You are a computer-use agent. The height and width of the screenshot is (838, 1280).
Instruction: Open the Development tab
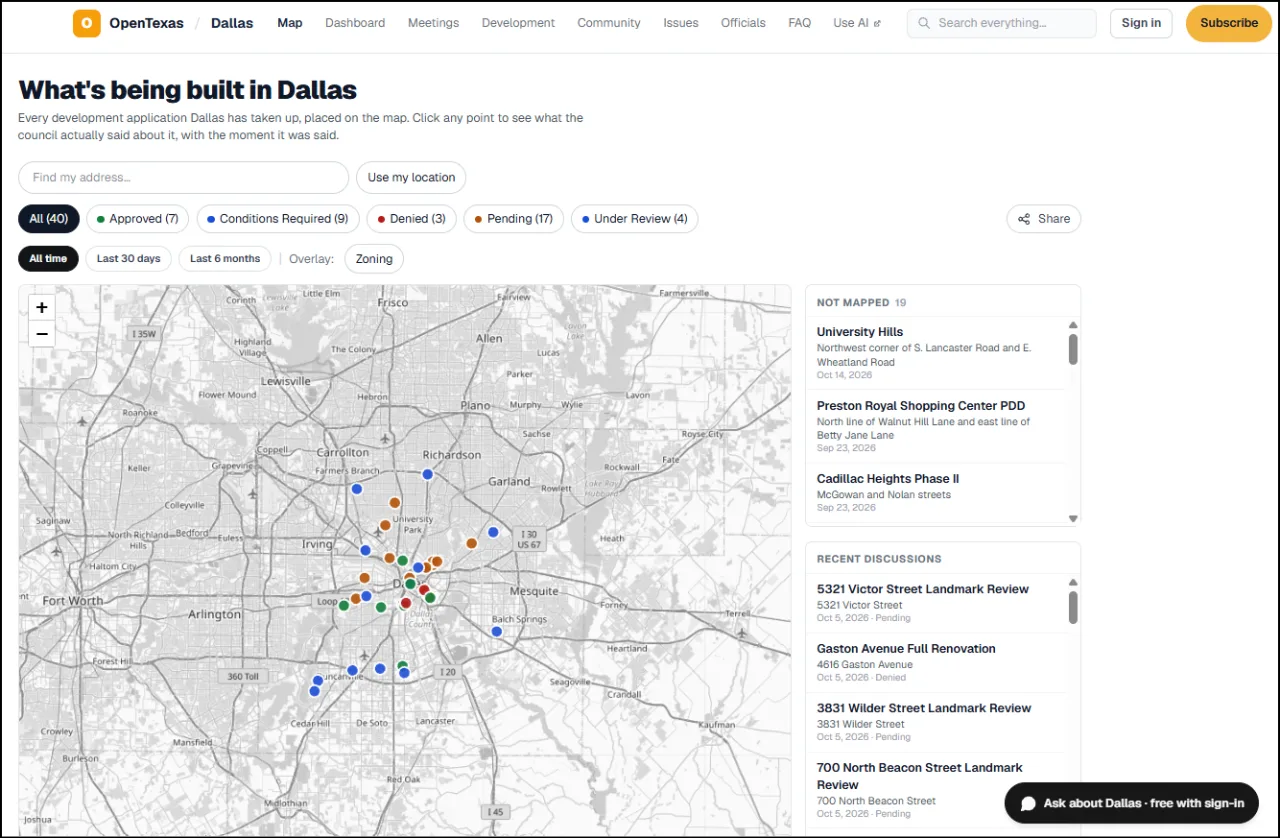[x=518, y=23]
